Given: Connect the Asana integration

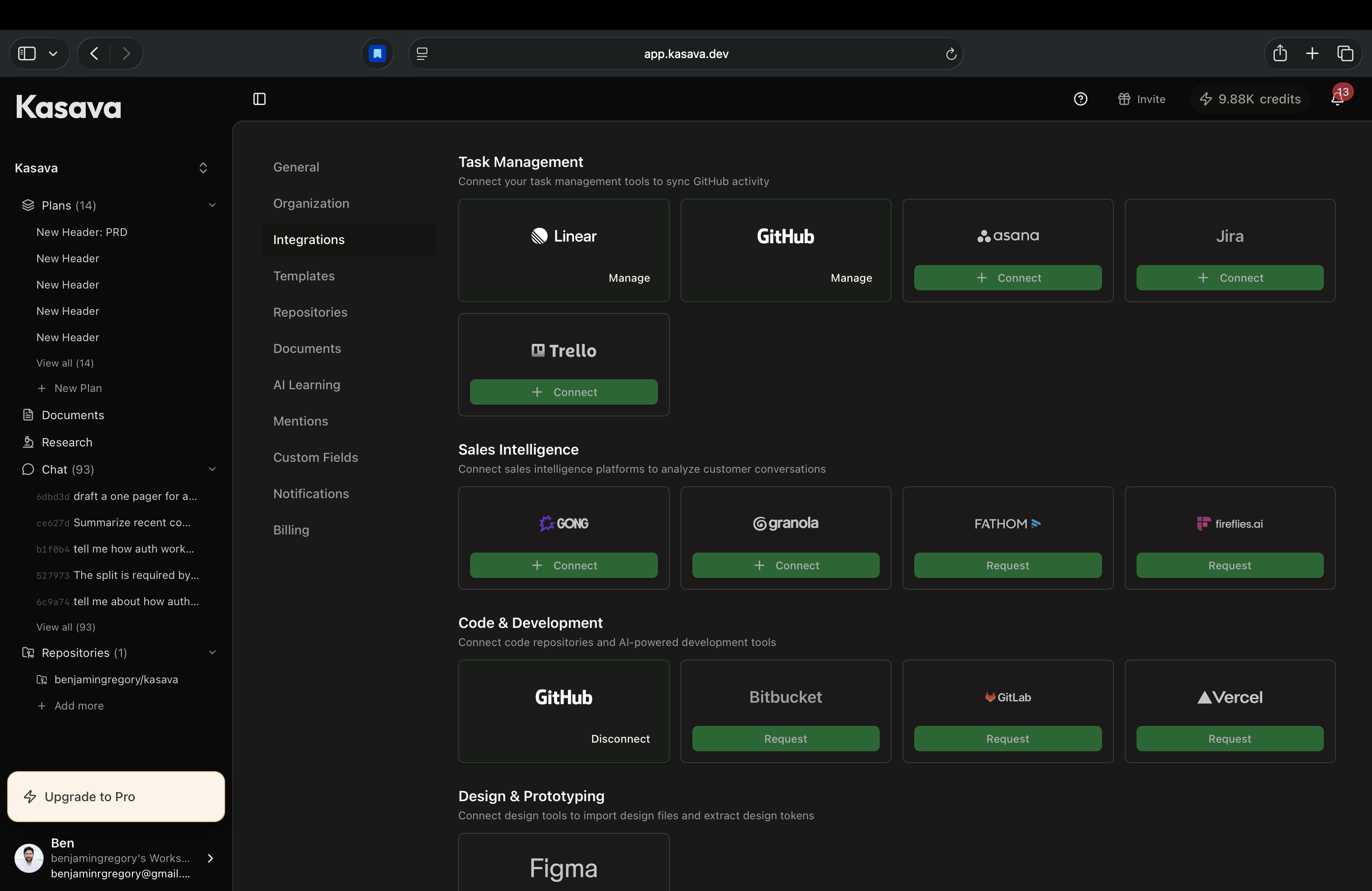Looking at the screenshot, I should (x=1007, y=278).
